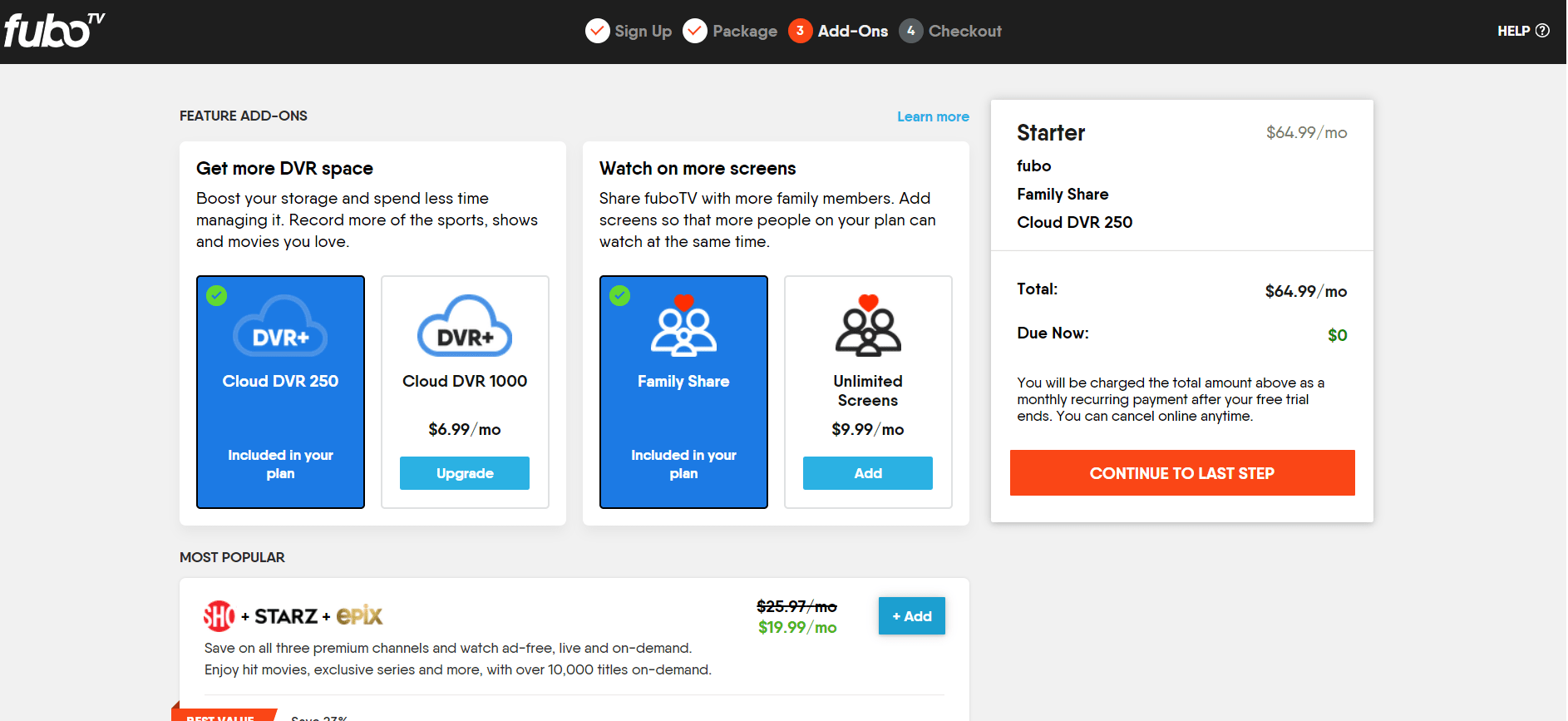Viewport: 1568px width, 721px height.
Task: Click the Unlimited Screens people icon
Action: [868, 325]
